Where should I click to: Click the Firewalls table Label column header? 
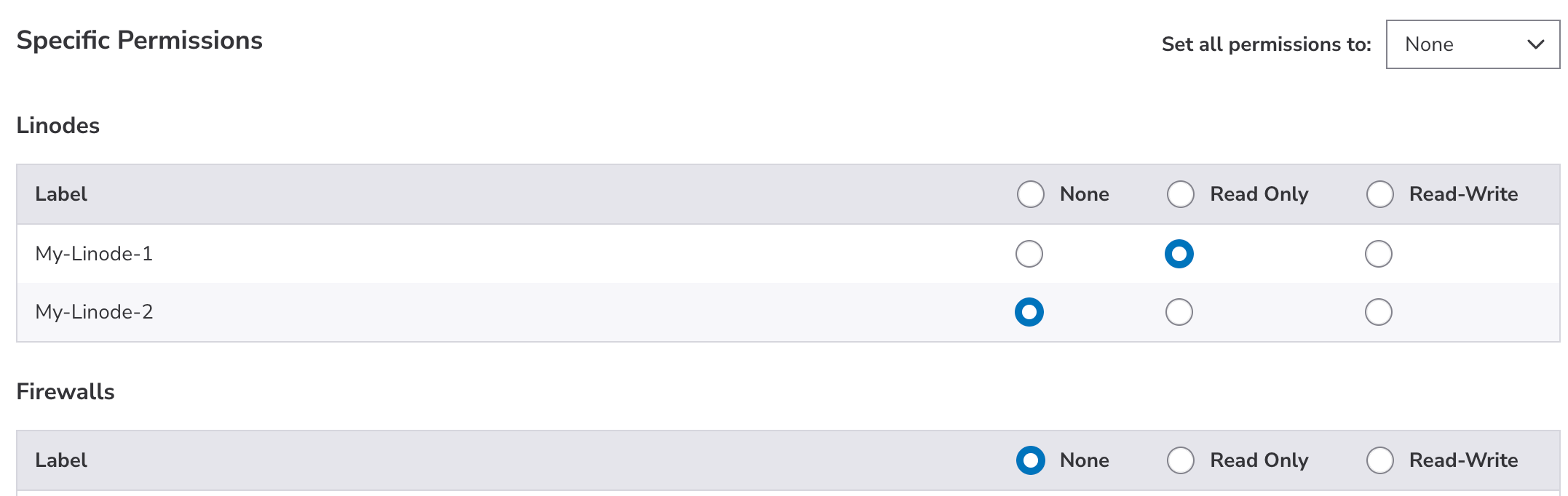[61, 460]
